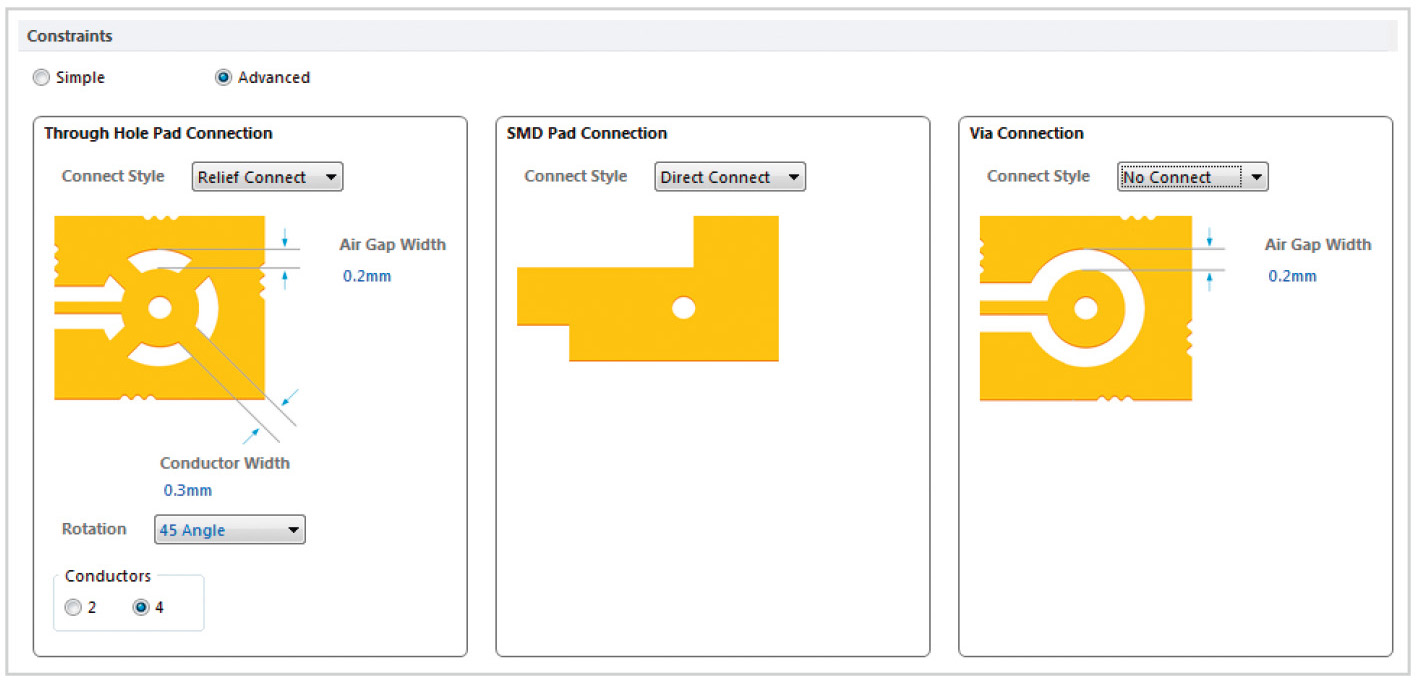Select the Advanced constraints radio button
The width and height of the screenshot is (1418, 682).
224,78
